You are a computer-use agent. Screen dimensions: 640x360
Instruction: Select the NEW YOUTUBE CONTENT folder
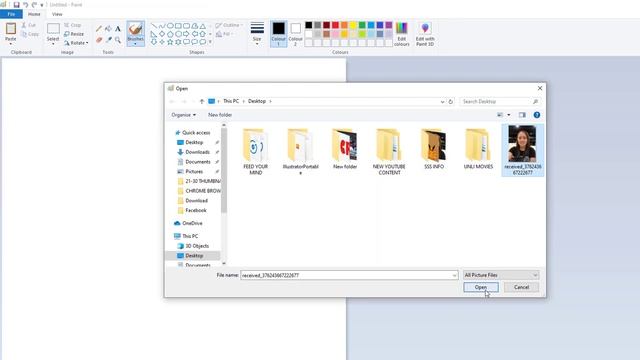tap(389, 152)
